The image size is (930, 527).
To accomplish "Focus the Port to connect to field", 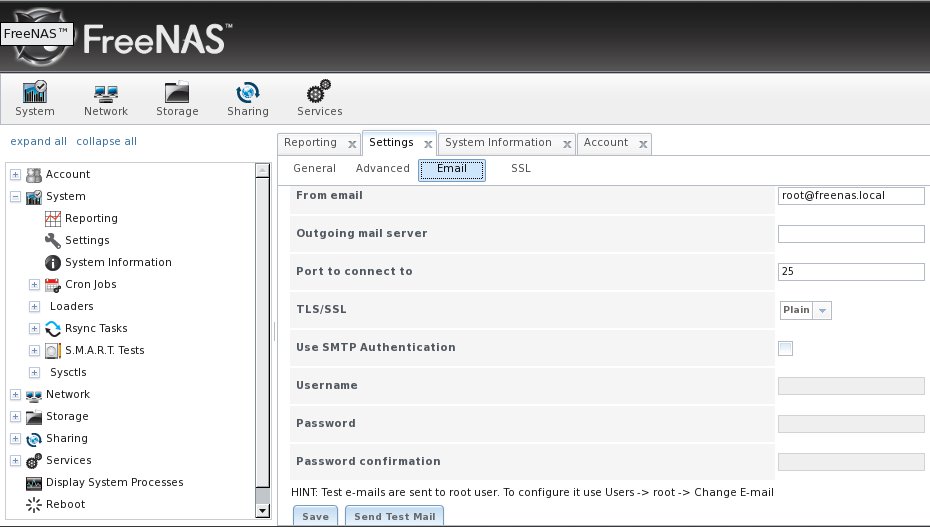I will coord(851,272).
